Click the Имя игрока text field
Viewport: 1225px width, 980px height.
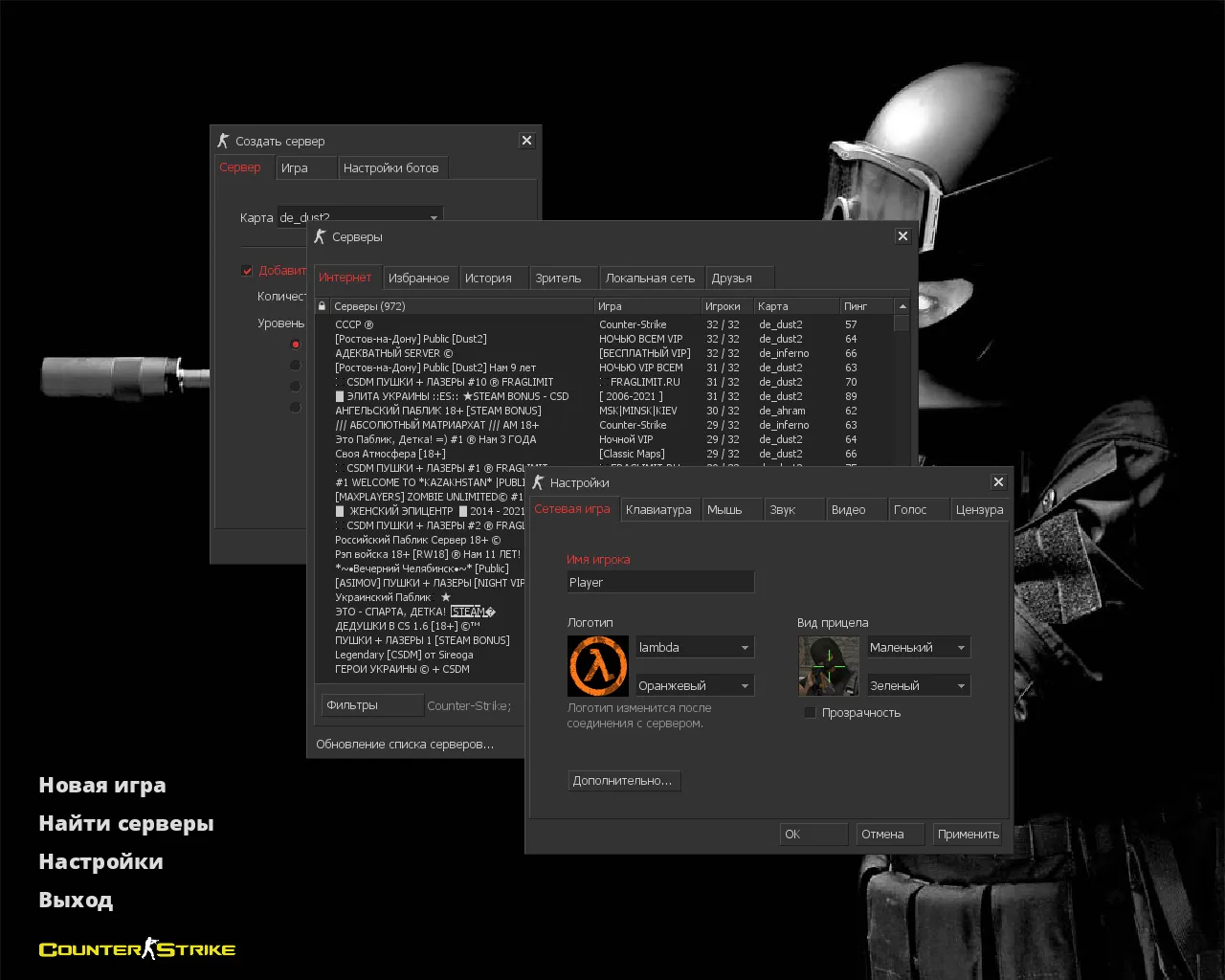pyautogui.click(x=660, y=582)
